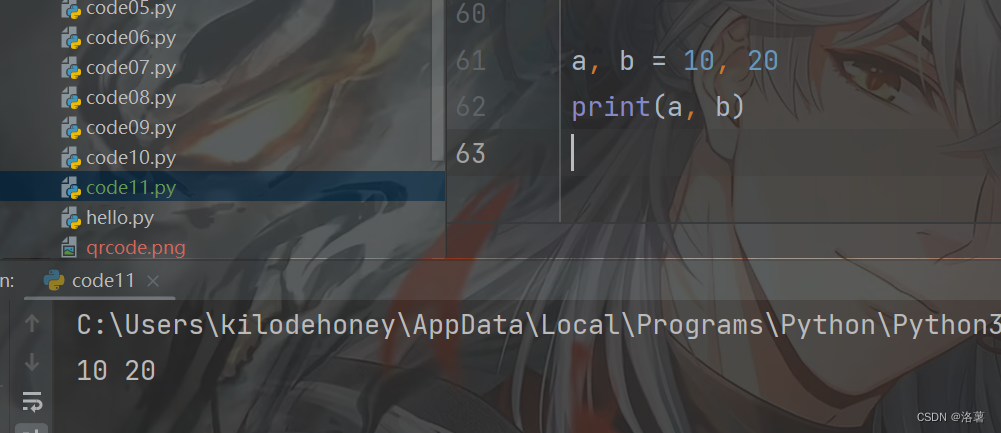1001x433 pixels.
Task: Click line number 63 in gutter
Action: (x=470, y=153)
